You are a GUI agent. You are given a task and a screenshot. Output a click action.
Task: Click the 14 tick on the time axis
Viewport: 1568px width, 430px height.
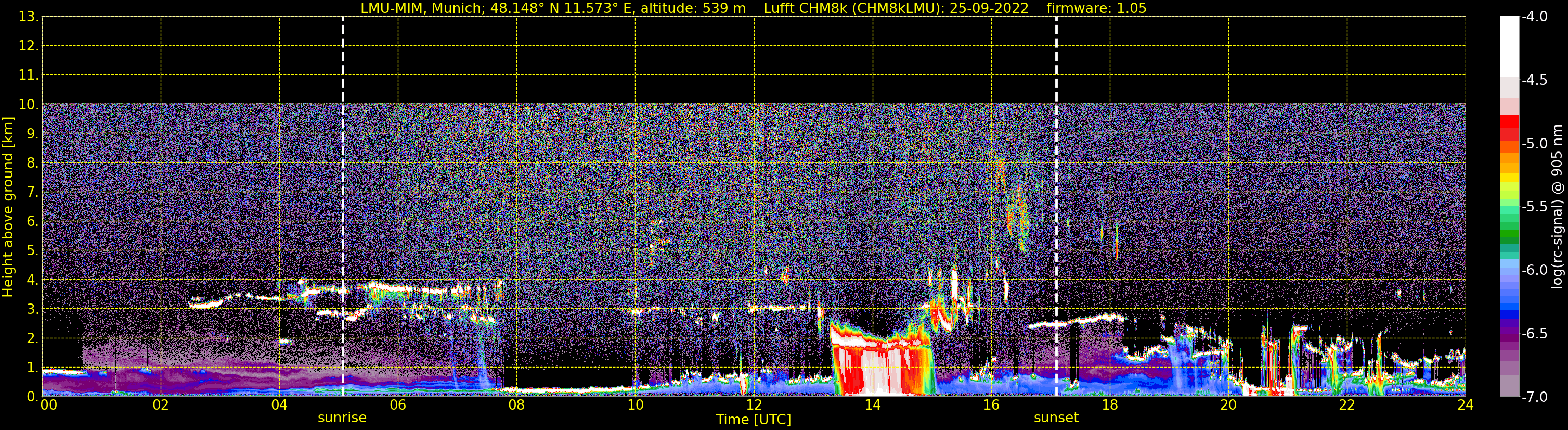pos(873,405)
